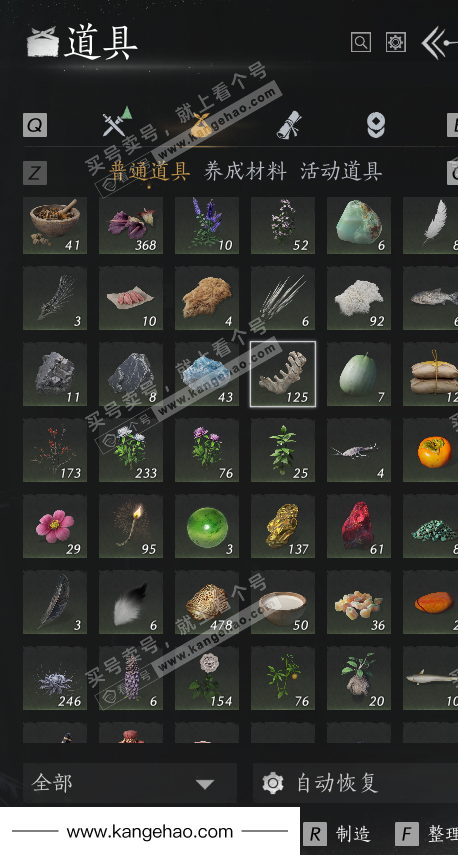Click the 整理 sort button
458x855 pixels.
[427, 834]
